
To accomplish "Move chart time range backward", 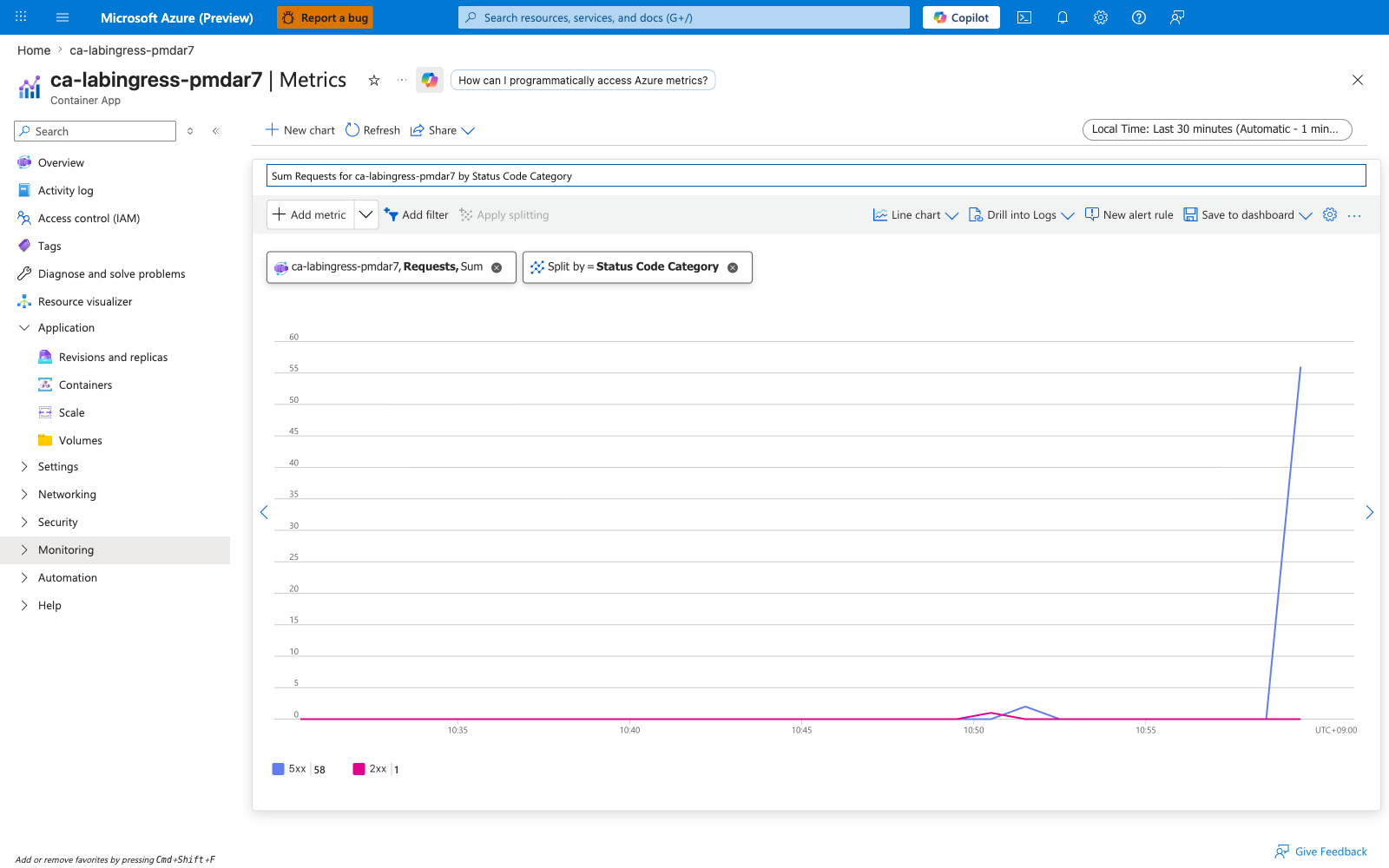I will pyautogui.click(x=264, y=512).
